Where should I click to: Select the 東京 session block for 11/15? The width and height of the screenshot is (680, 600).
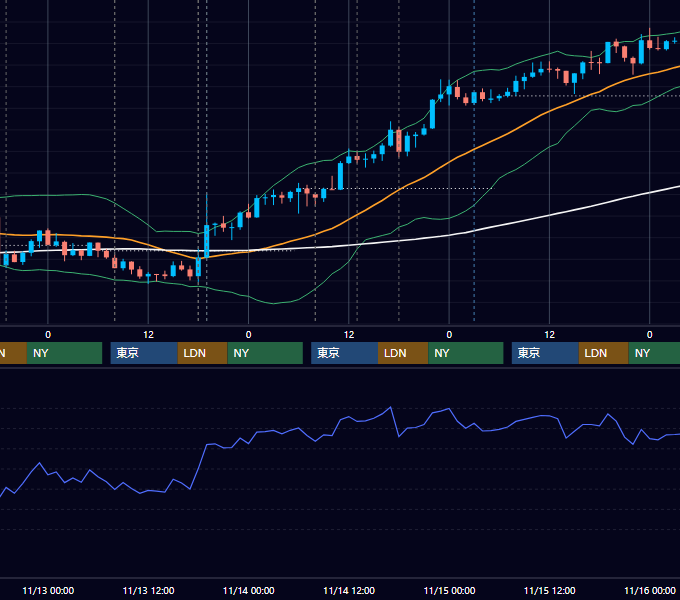(545, 353)
